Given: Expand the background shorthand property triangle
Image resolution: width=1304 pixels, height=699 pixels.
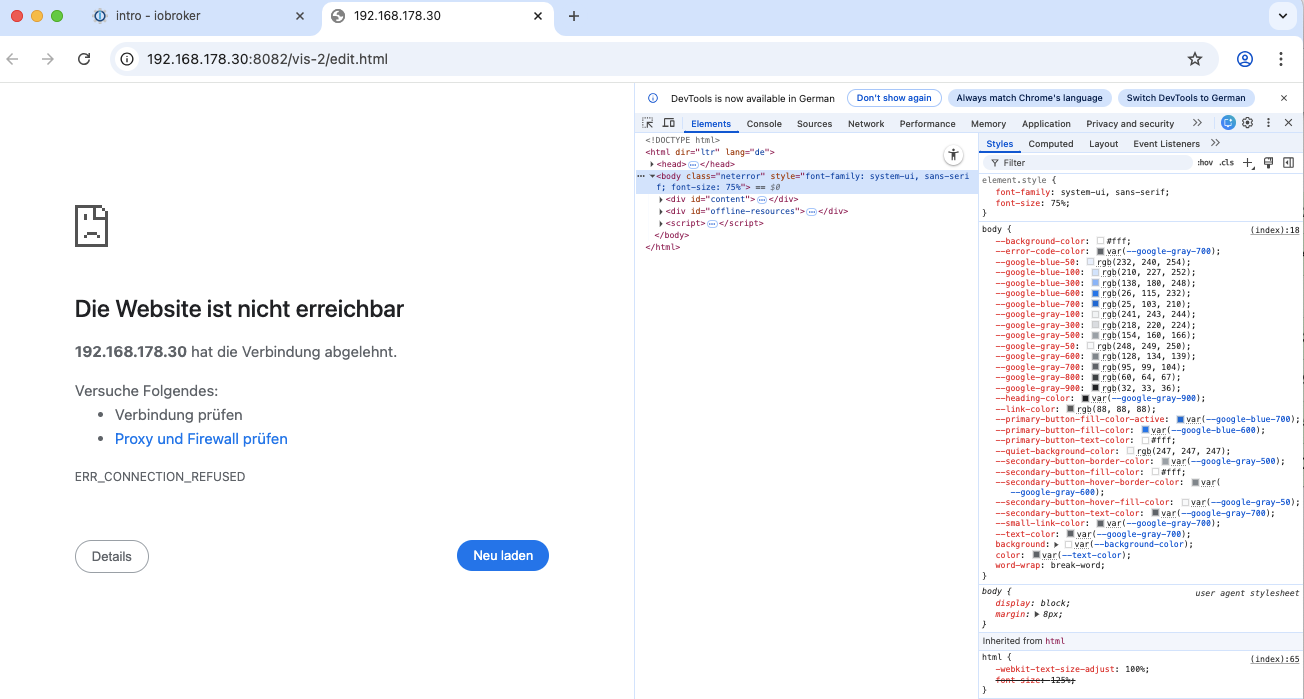Looking at the screenshot, I should [1056, 544].
